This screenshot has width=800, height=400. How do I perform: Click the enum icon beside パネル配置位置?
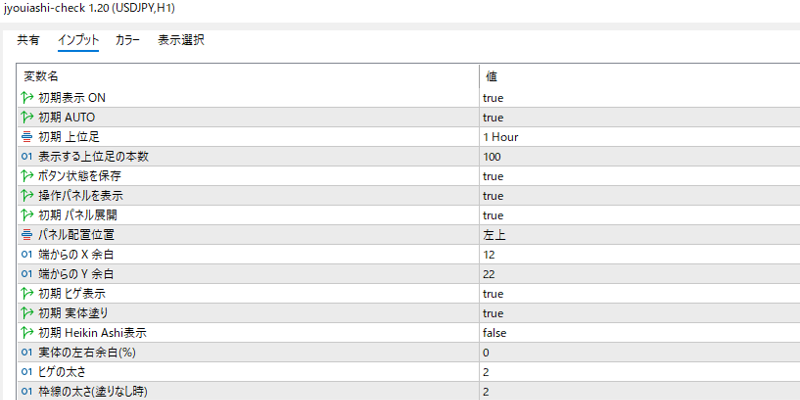click(27, 235)
